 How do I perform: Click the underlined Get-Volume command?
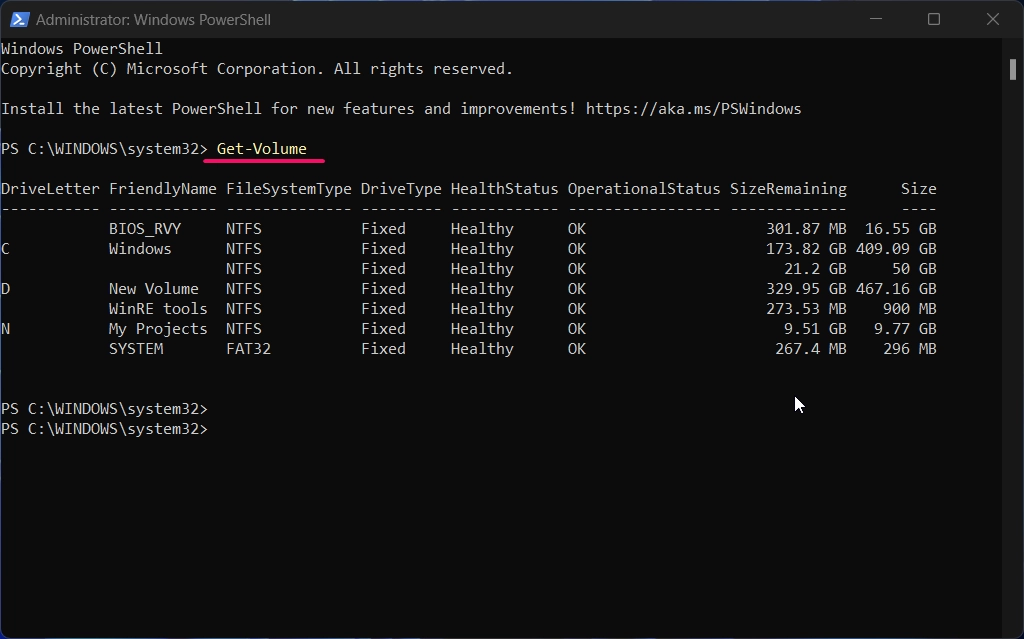click(x=261, y=149)
